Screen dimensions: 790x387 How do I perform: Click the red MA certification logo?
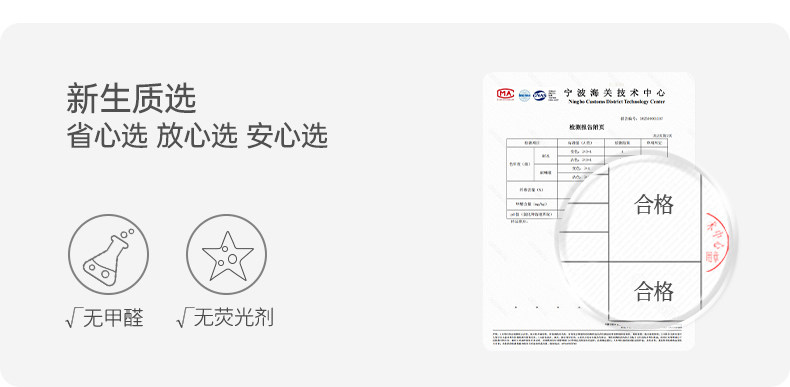pyautogui.click(x=505, y=94)
